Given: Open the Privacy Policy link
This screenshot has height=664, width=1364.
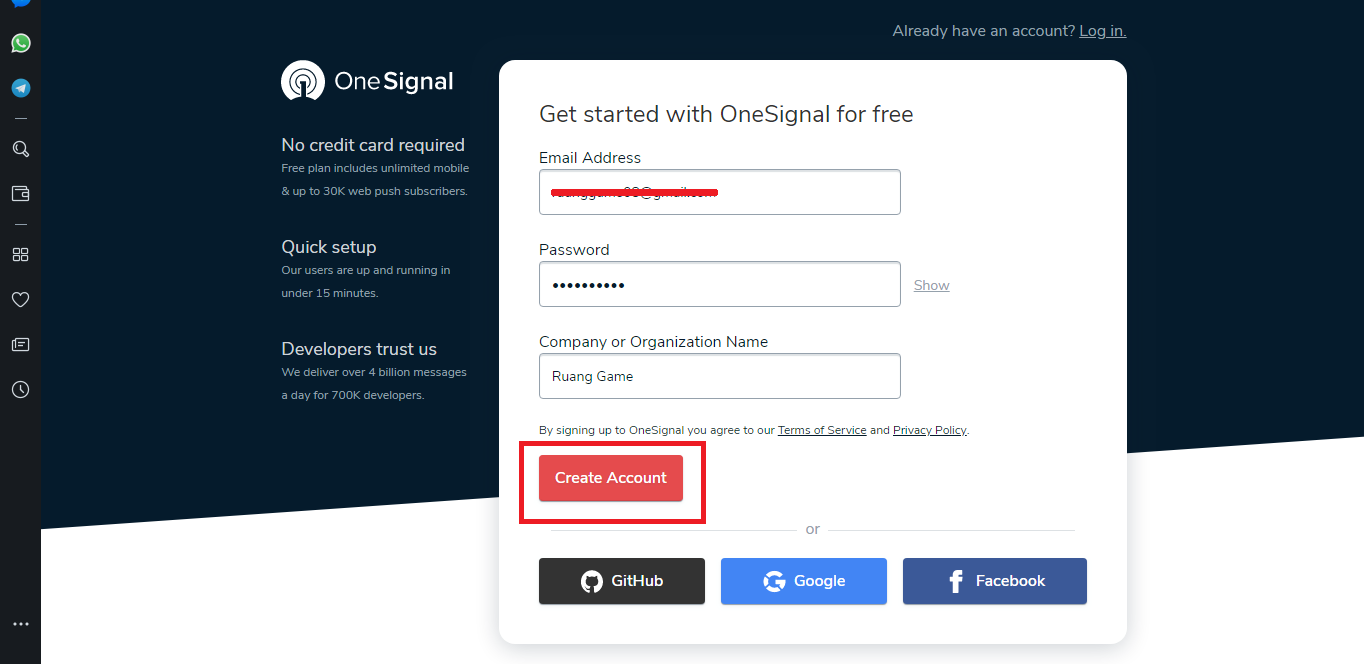Looking at the screenshot, I should tap(929, 430).
